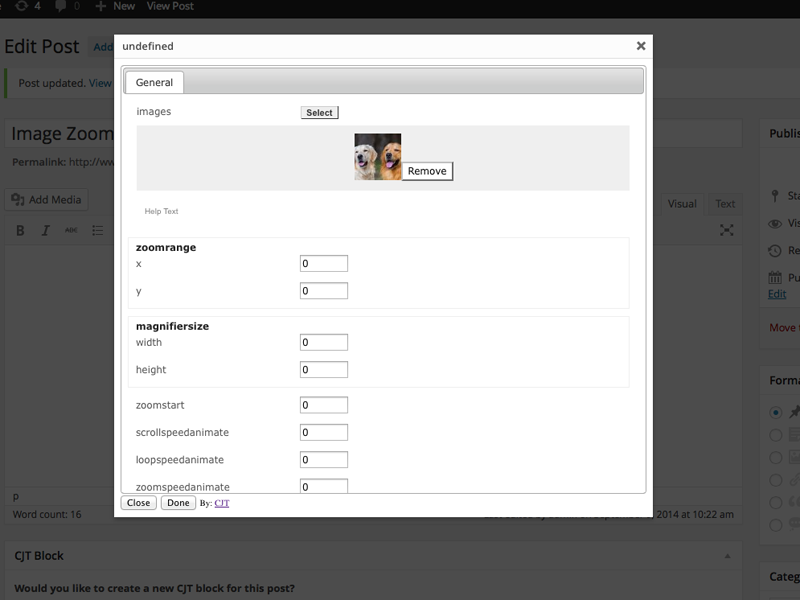The width and height of the screenshot is (800, 600).
Task: Open the CJT link
Action: point(222,503)
